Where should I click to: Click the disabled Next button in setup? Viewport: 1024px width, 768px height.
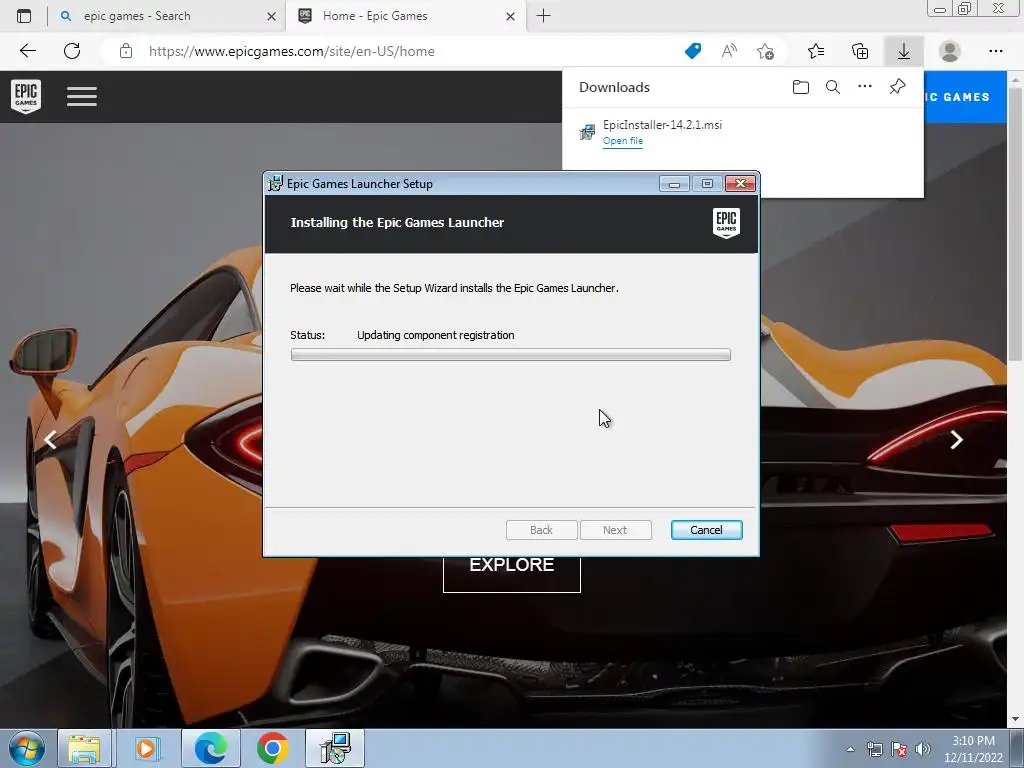[x=615, y=530]
